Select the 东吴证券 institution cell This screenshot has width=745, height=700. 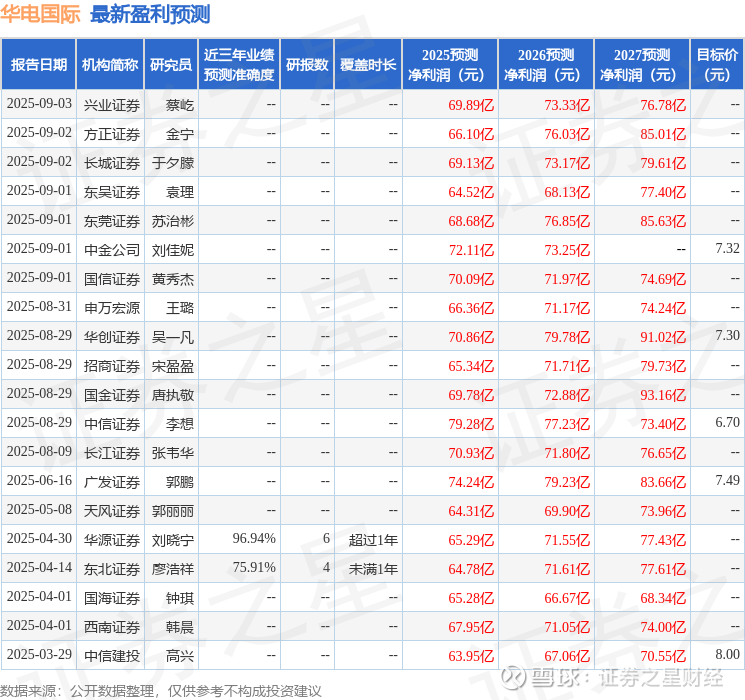112,192
